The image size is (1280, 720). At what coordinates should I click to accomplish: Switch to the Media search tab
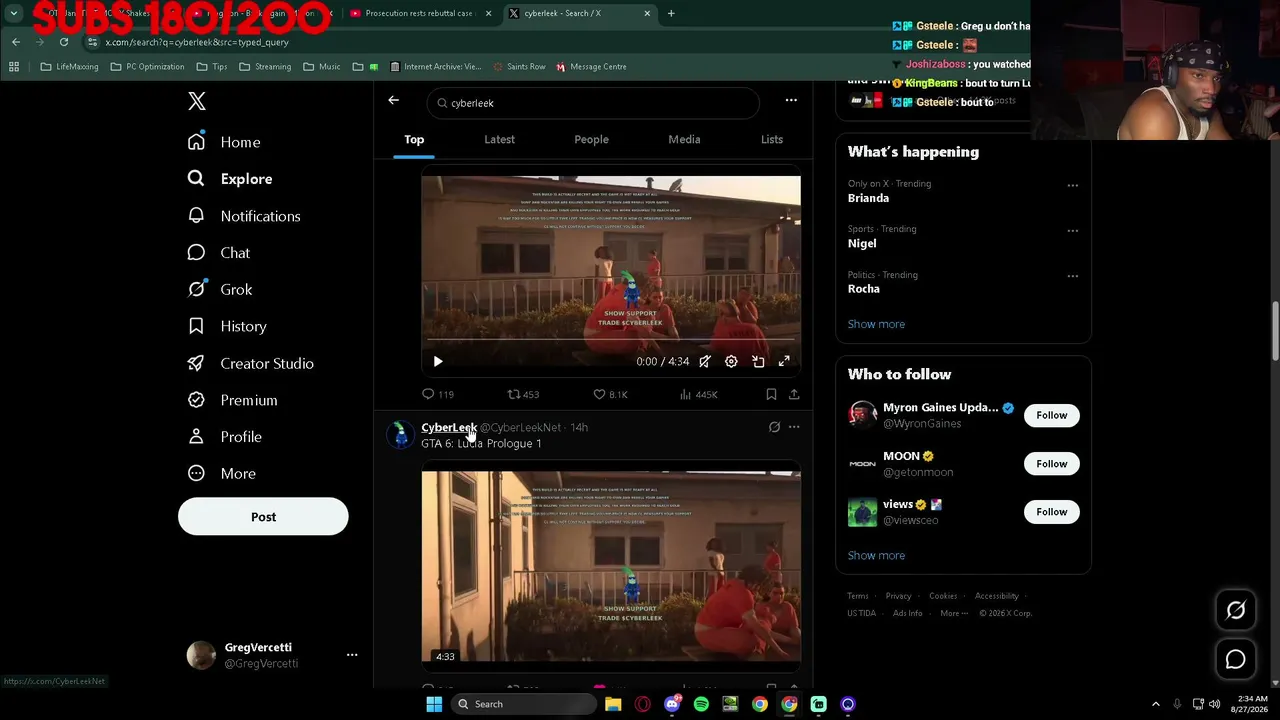684,139
